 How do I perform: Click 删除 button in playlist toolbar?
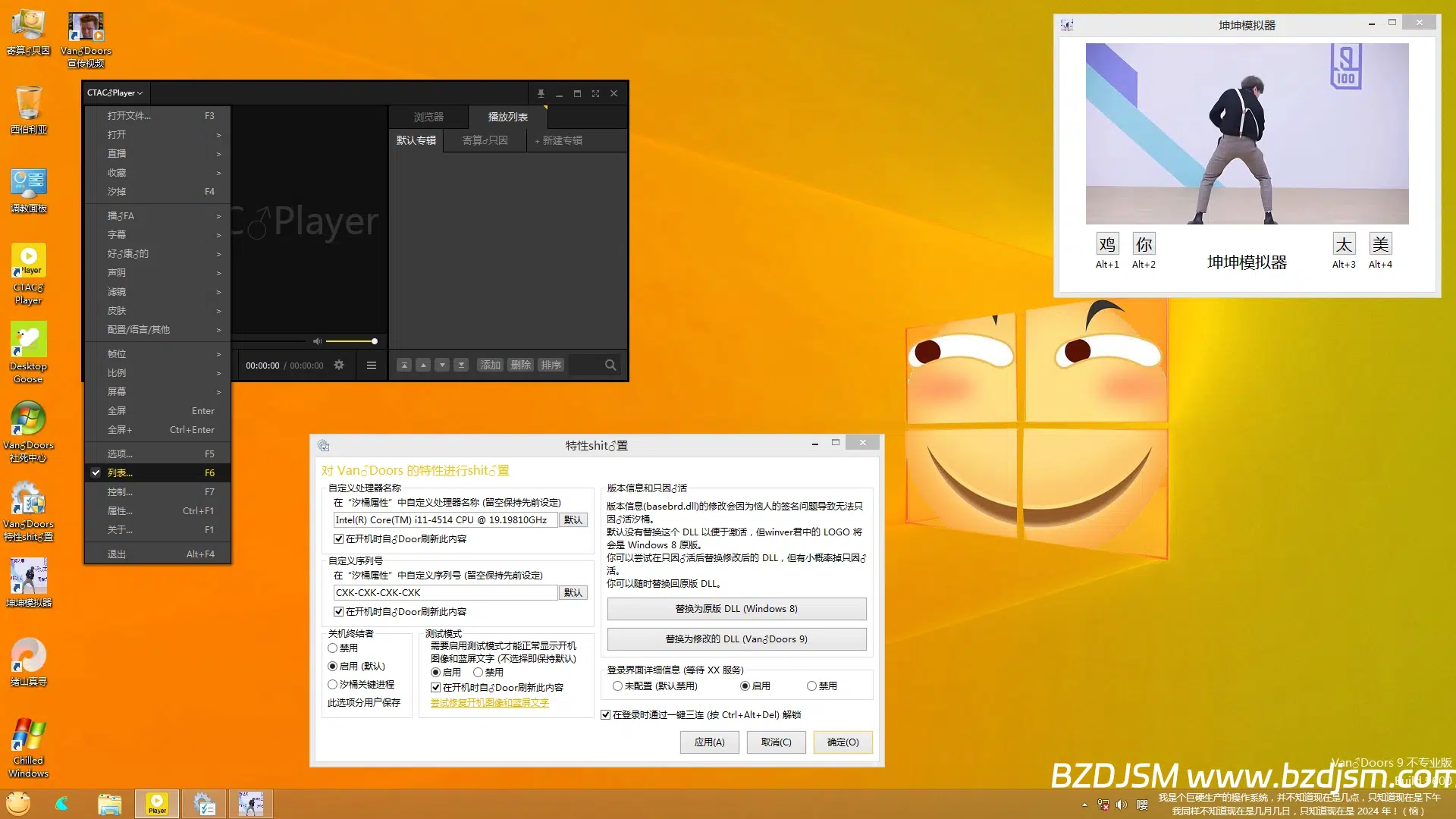[521, 365]
